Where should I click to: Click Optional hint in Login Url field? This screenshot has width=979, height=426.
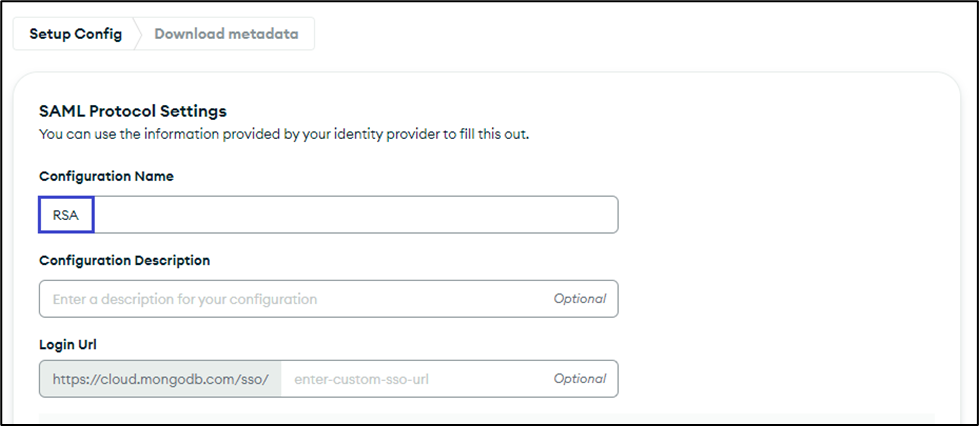[580, 379]
